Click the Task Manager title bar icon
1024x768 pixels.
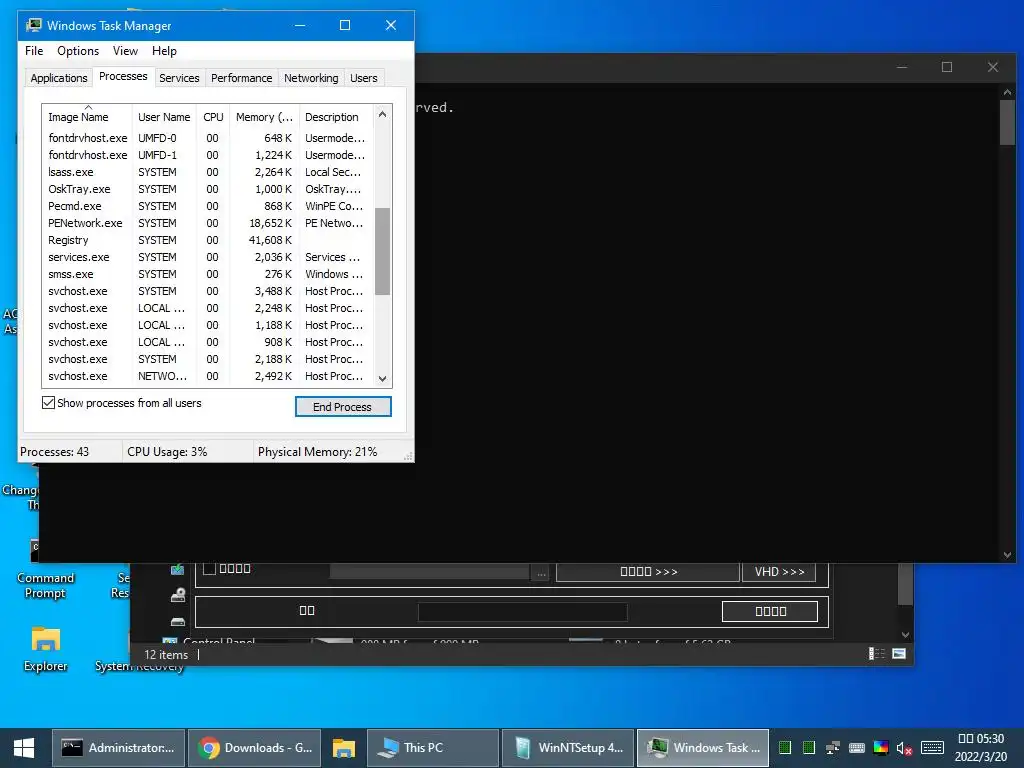point(34,25)
